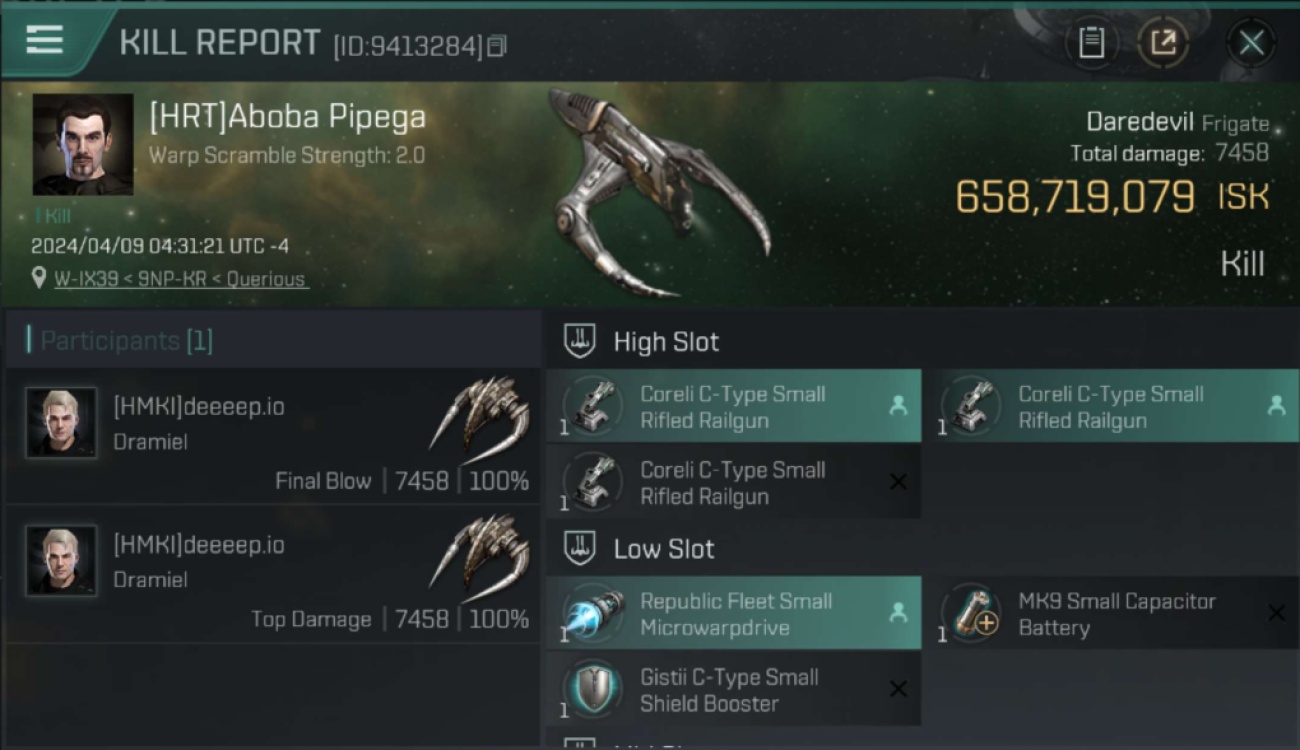Viewport: 1300px width, 750px height.
Task: Click the dropped marker on second railgun
Action: click(x=1276, y=405)
